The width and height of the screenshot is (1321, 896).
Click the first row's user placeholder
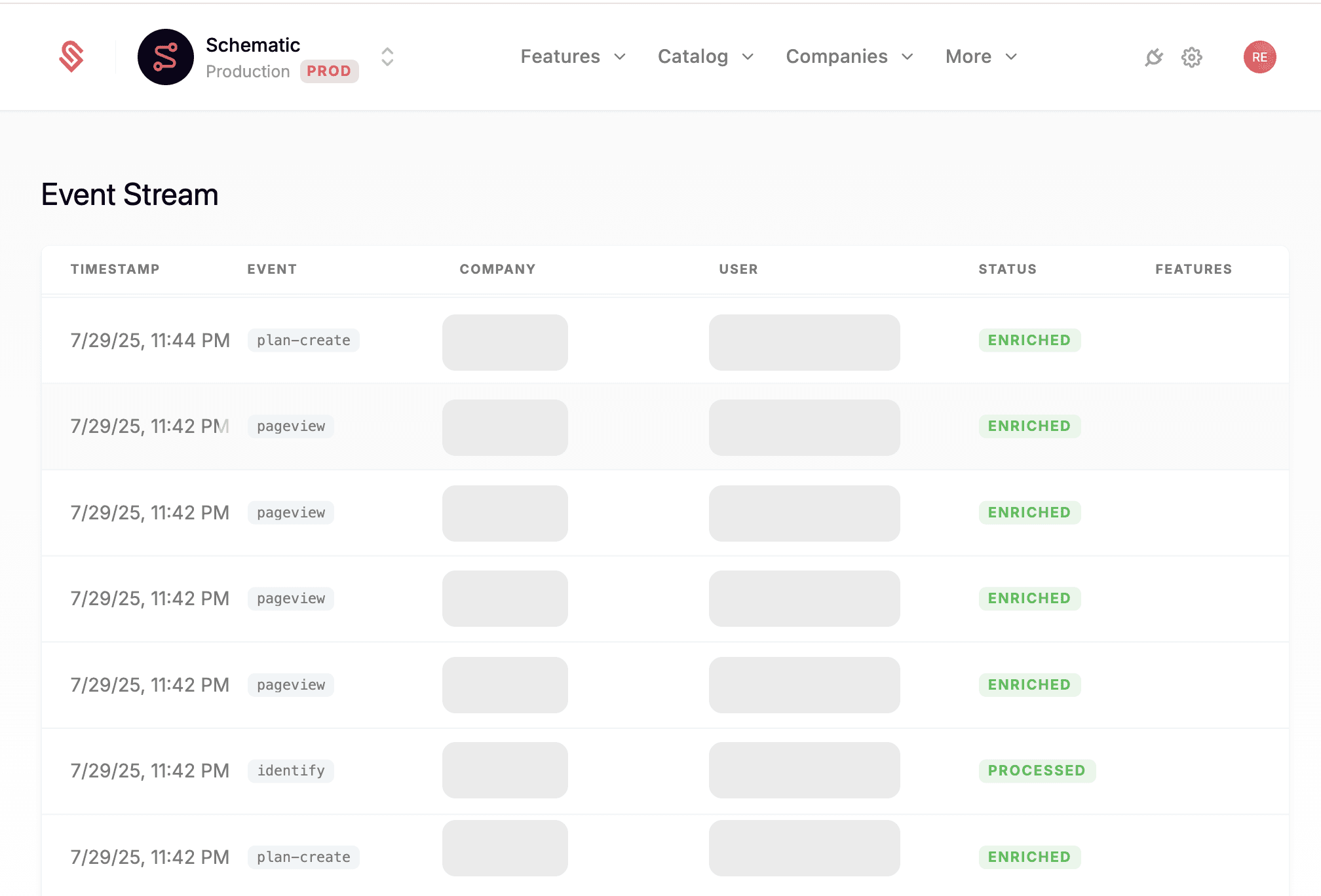(x=804, y=343)
